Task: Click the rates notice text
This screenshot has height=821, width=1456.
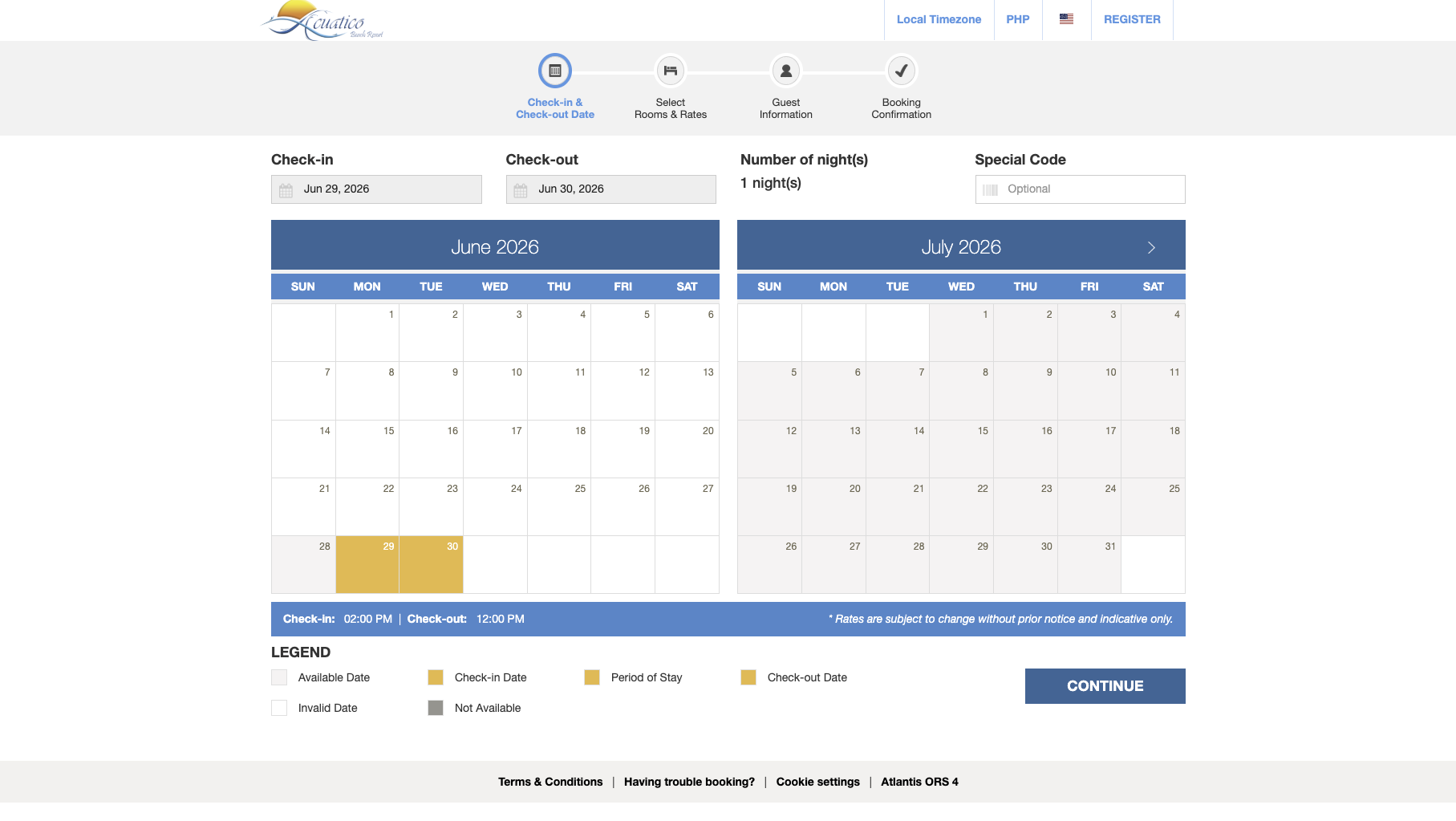Action: [x=1000, y=619]
